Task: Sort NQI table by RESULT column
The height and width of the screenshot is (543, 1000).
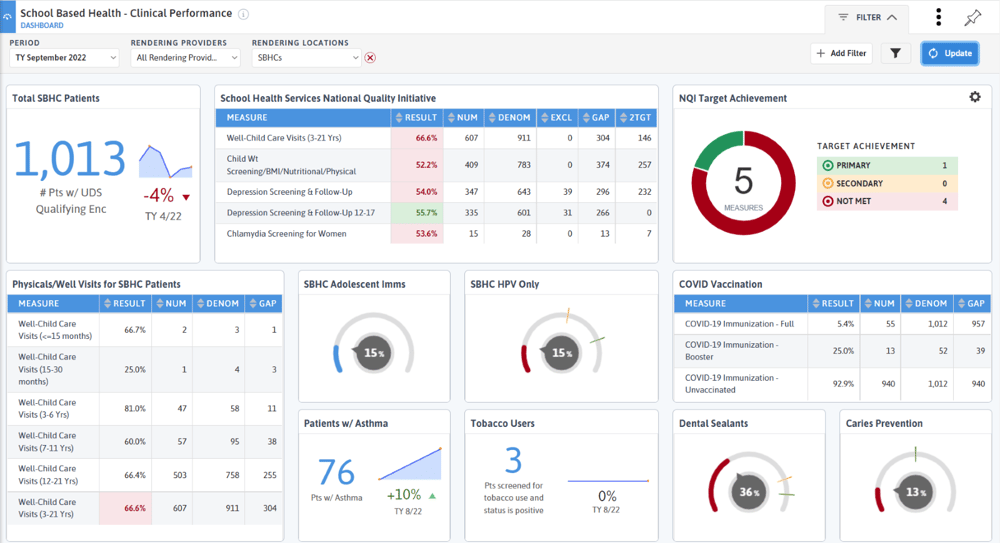Action: pyautogui.click(x=416, y=117)
